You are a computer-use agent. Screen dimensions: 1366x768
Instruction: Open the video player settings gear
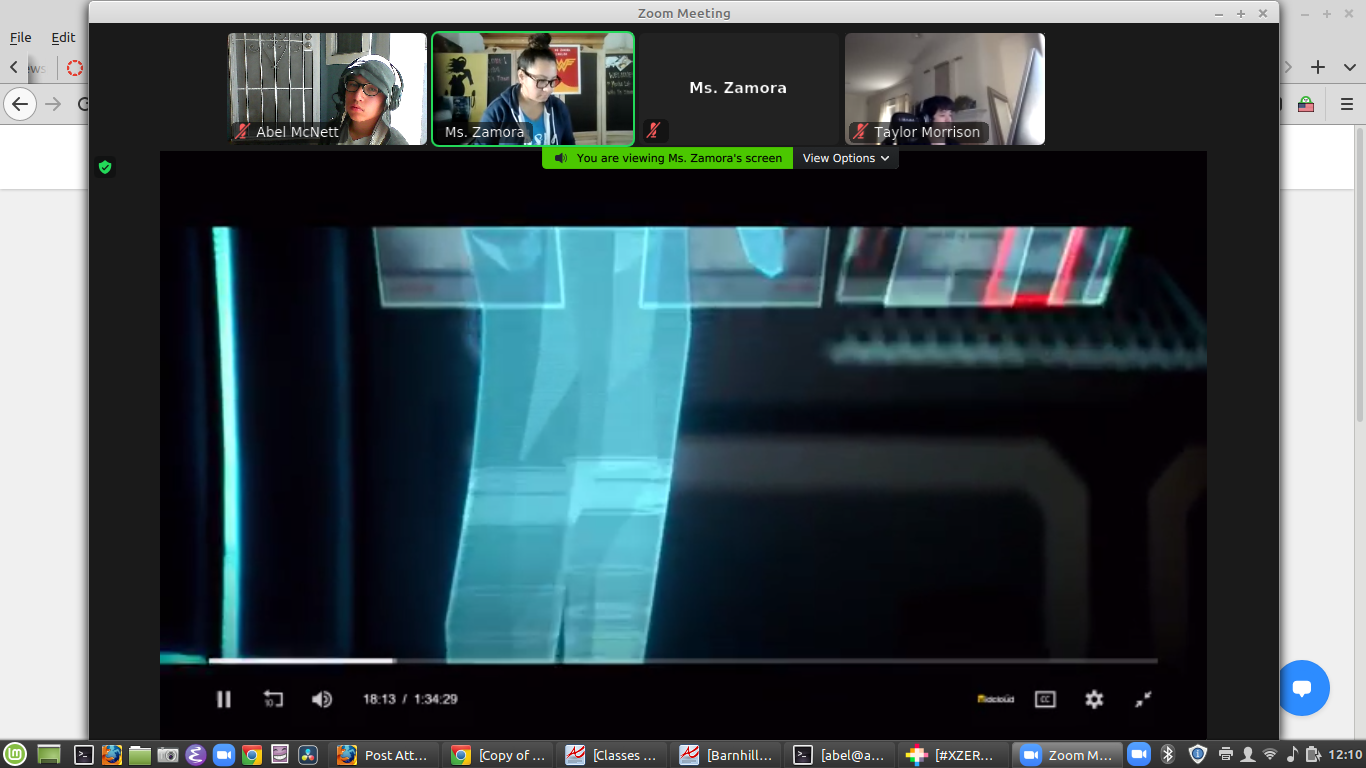(1094, 699)
